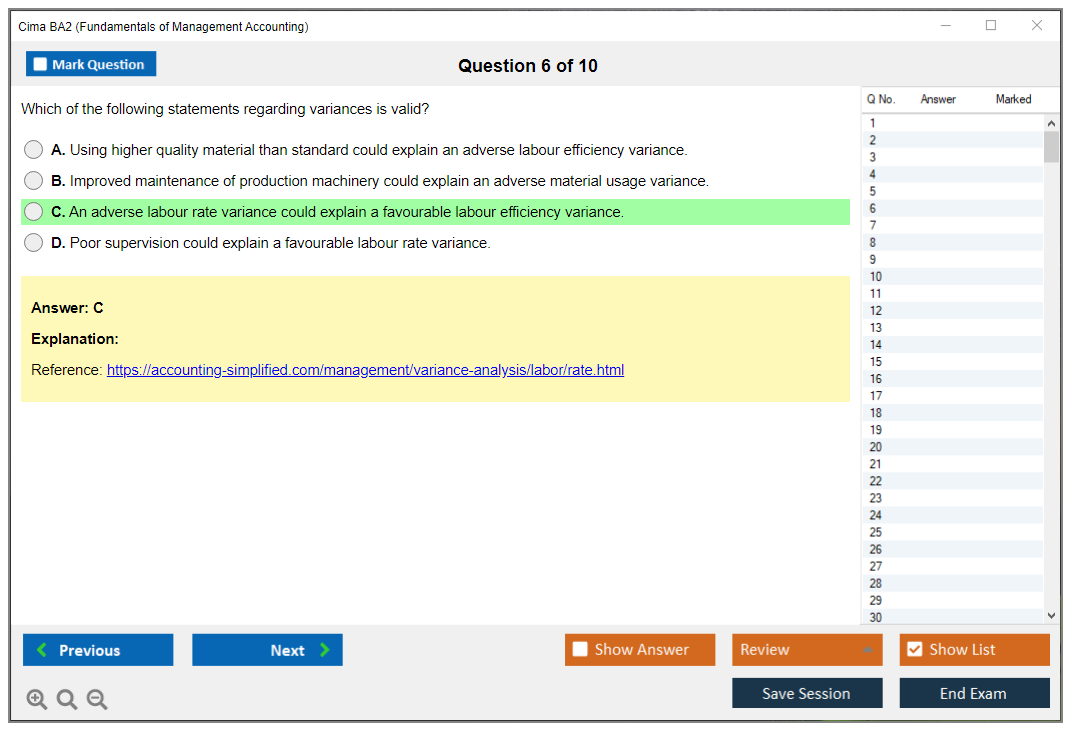This screenshot has width=1075, height=735.
Task: Choose answer option C radio button
Action: (x=34, y=212)
